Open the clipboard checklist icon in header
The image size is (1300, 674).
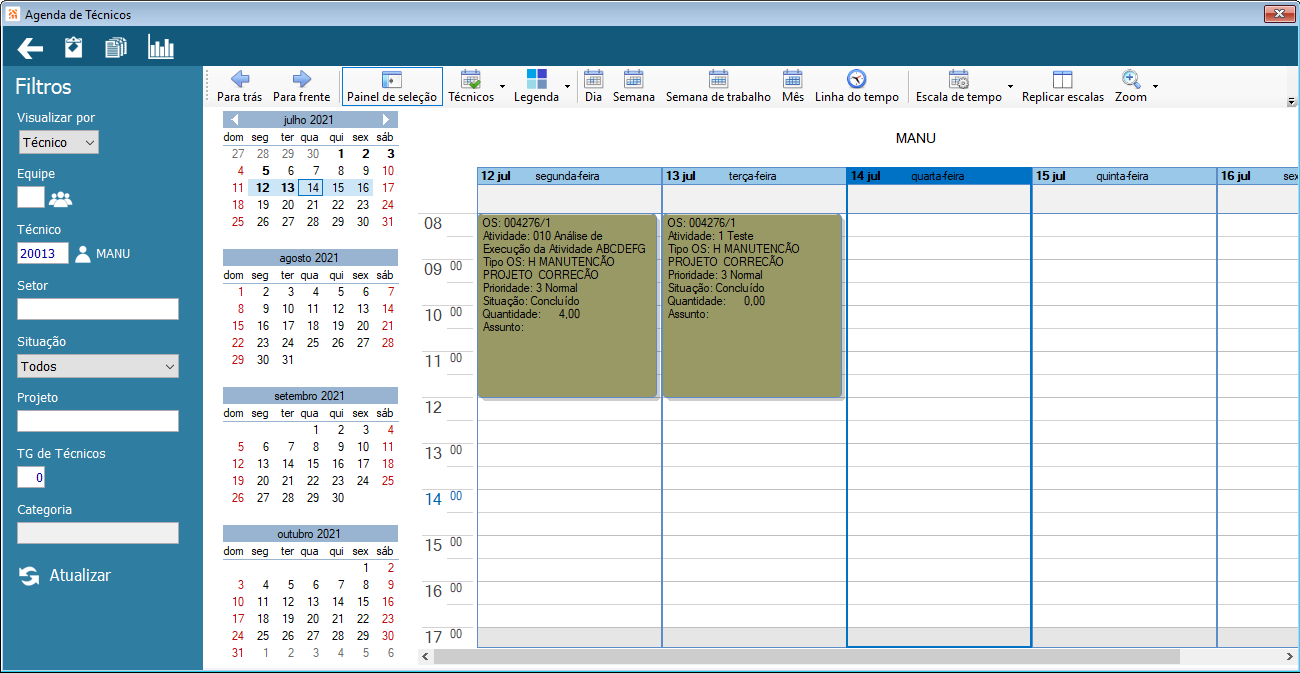pyautogui.click(x=73, y=48)
